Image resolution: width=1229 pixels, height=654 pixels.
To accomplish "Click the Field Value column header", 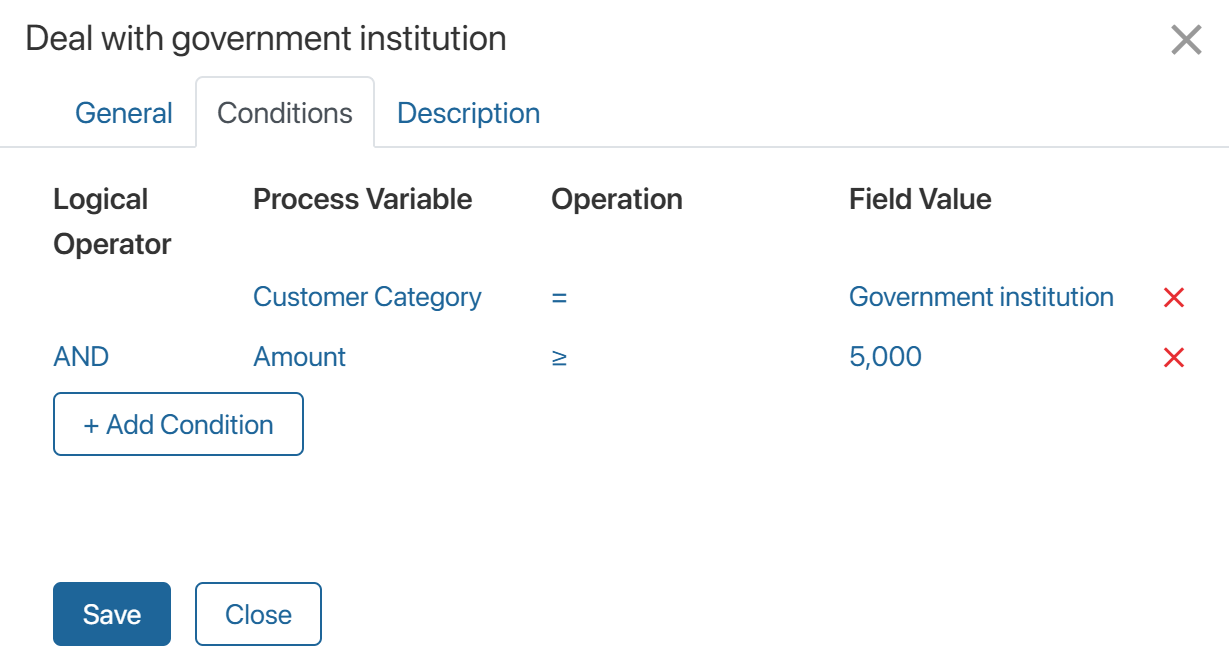I will (x=920, y=199).
